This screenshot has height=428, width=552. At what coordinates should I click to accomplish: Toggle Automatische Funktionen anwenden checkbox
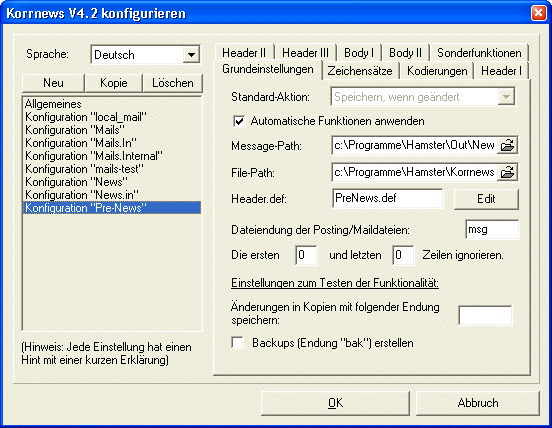coord(239,121)
